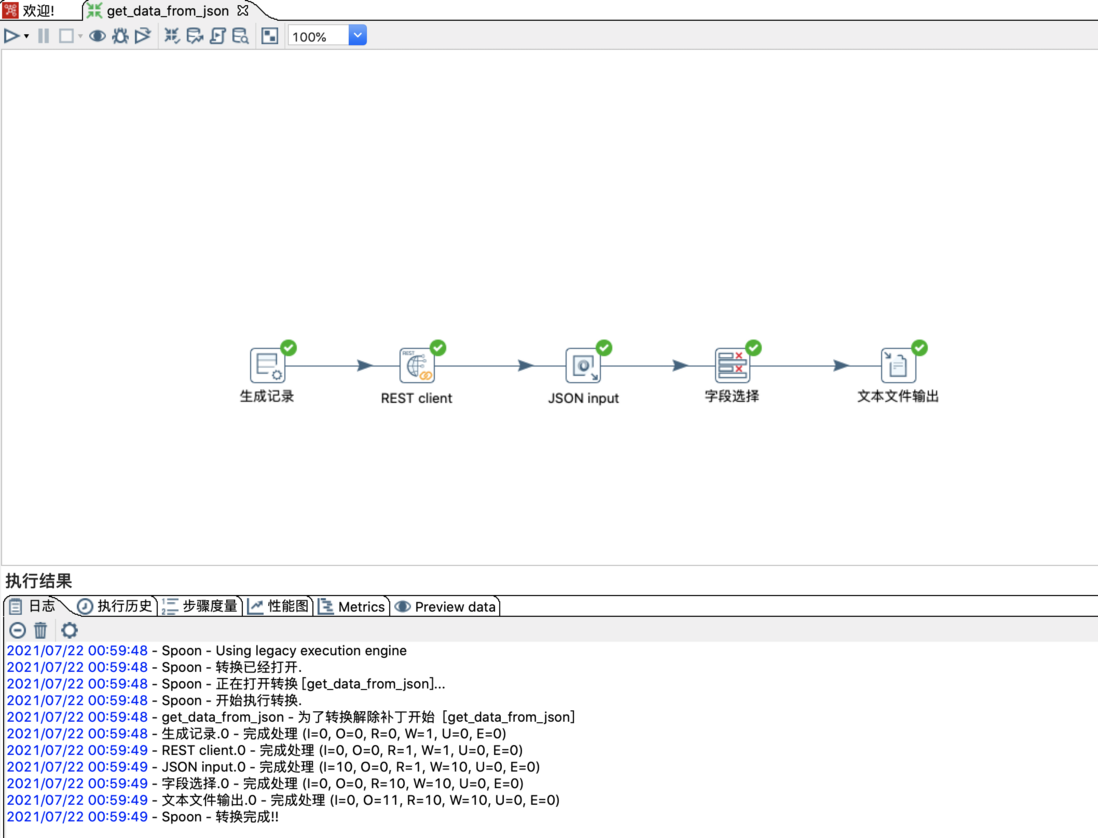Screen dimensions: 1098x838
Task: Select the get_data_from_json tab
Action: (x=167, y=11)
